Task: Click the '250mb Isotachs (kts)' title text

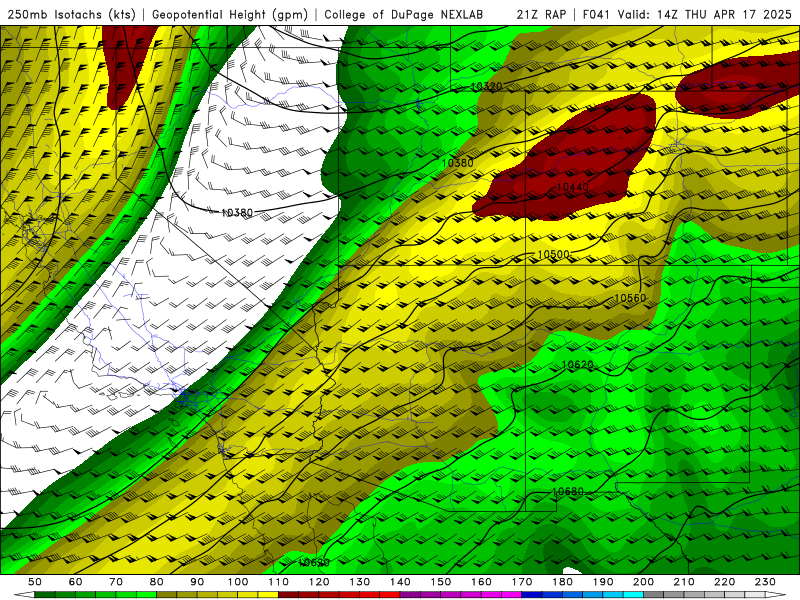Action: tap(72, 14)
